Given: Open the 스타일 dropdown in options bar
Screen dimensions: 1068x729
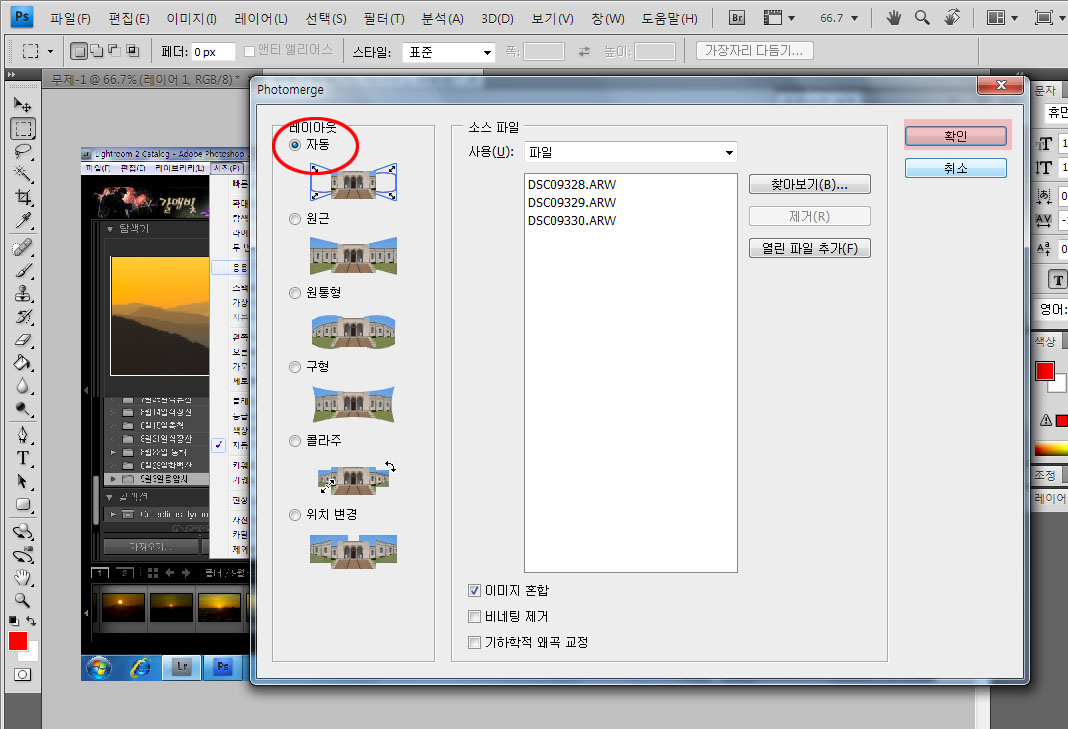Looking at the screenshot, I should [x=449, y=52].
